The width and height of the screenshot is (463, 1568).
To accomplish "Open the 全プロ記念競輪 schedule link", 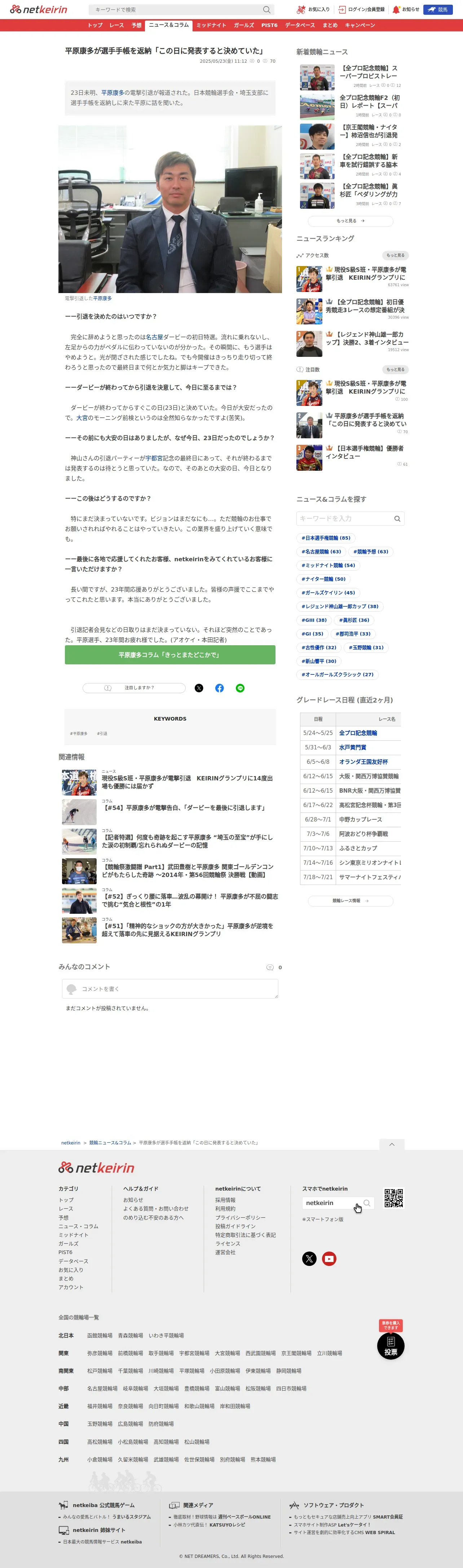I will tap(358, 733).
